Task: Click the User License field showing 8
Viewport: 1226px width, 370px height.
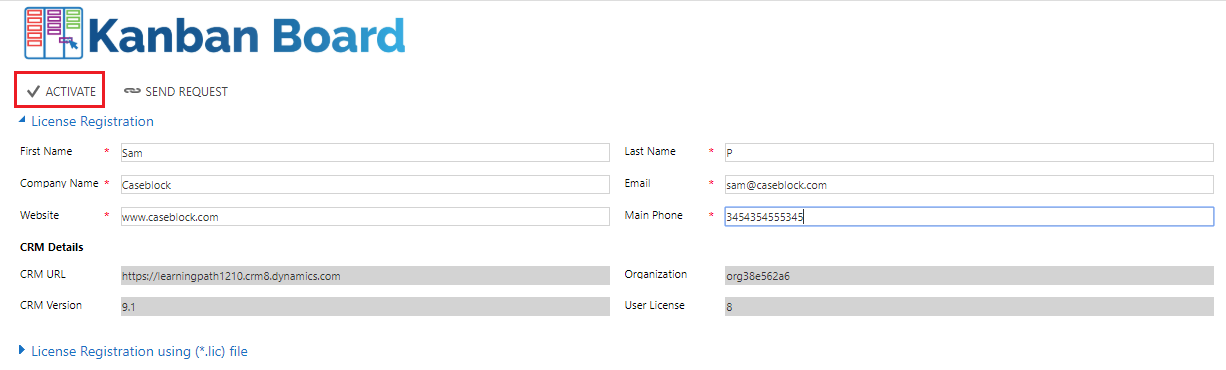Action: coord(969,307)
